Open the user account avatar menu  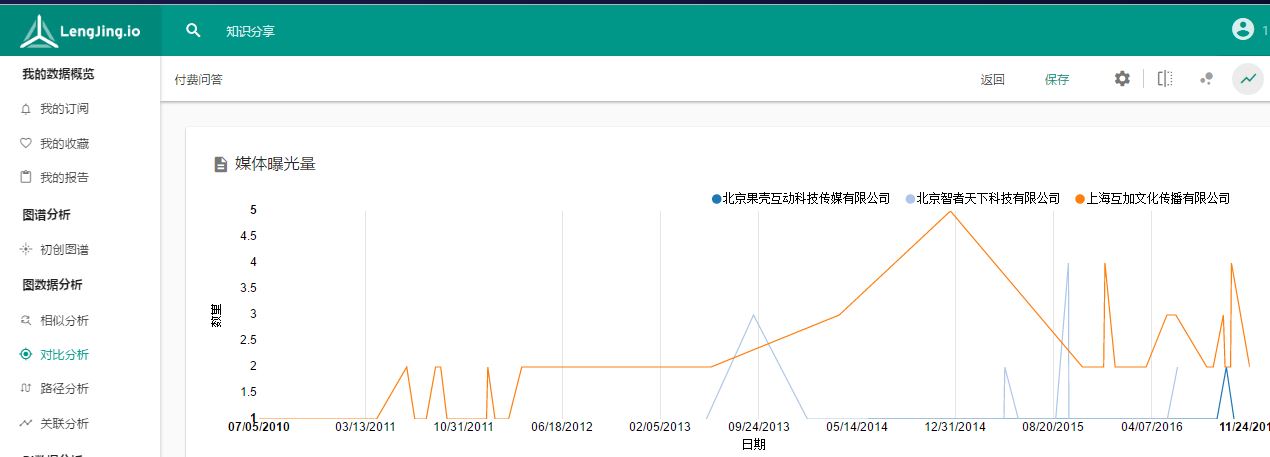coord(1243,30)
